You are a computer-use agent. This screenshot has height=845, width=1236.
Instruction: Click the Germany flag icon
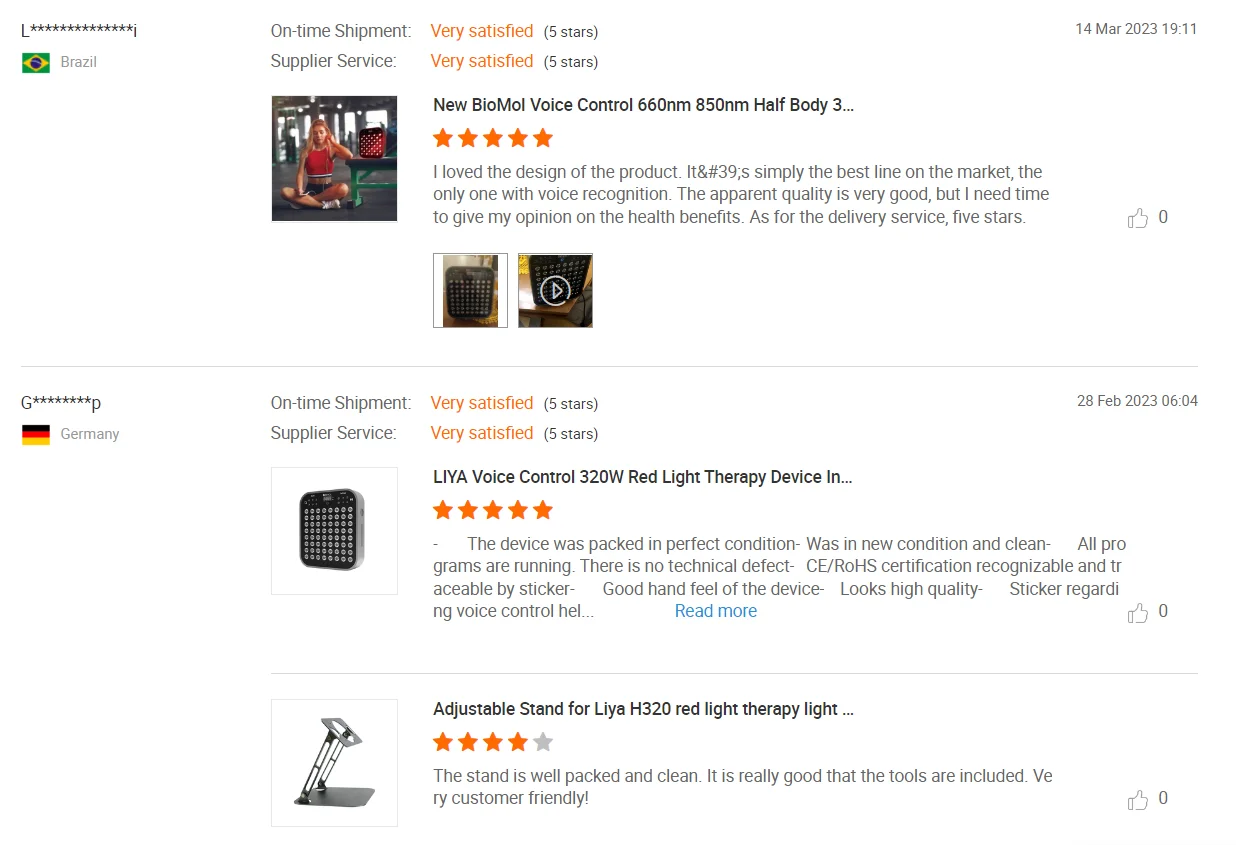coord(36,435)
